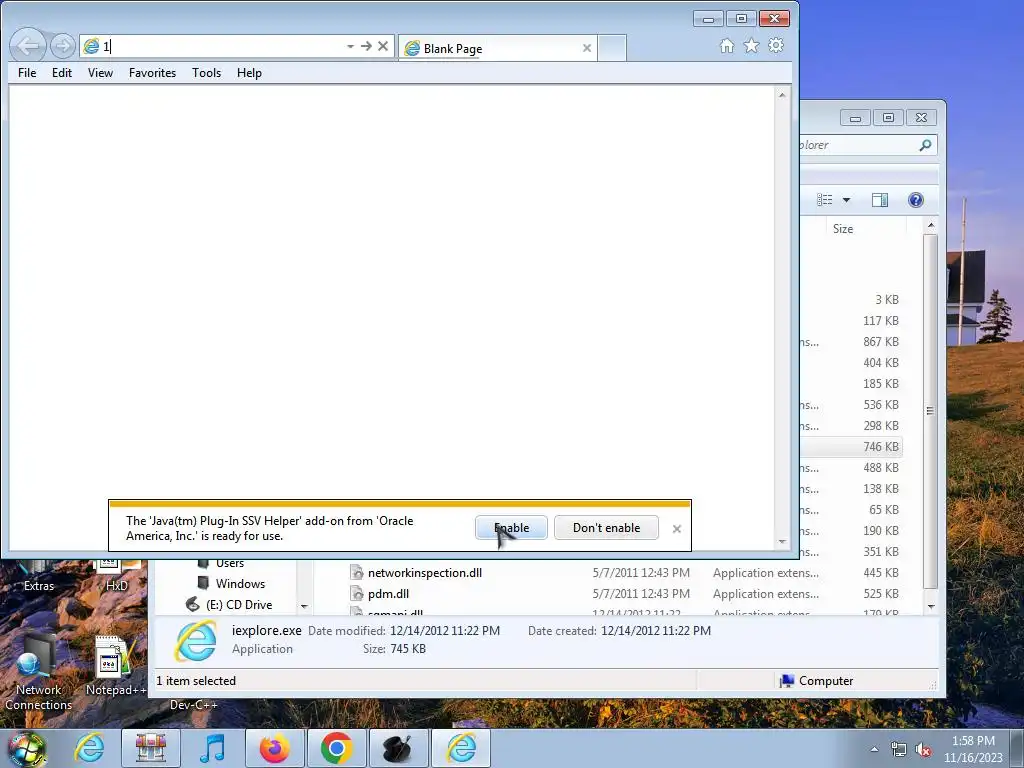This screenshot has height=768, width=1024.
Task: Click the search magnifier in the Explorer window
Action: tap(925, 145)
